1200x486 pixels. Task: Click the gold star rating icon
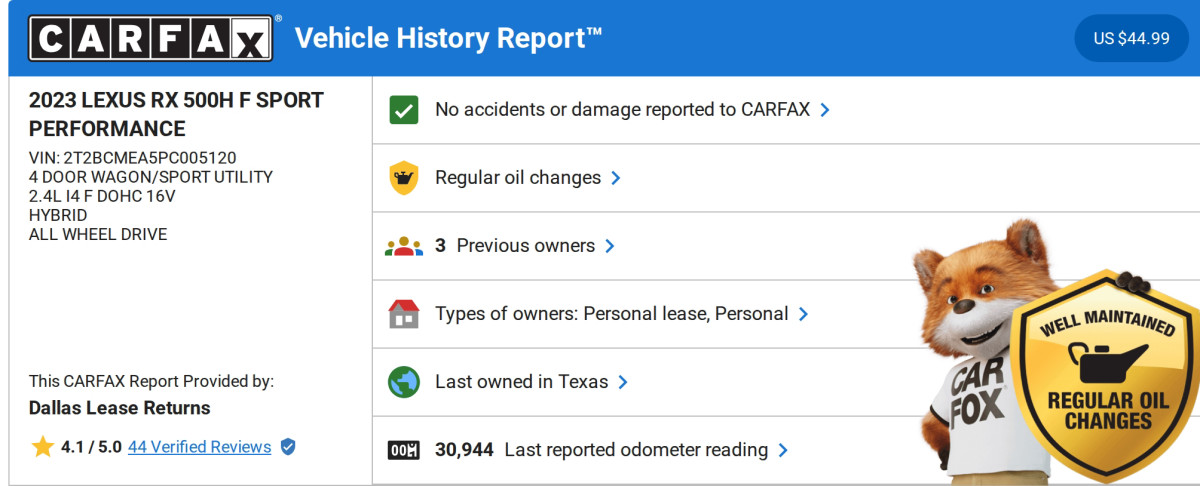click(x=42, y=447)
